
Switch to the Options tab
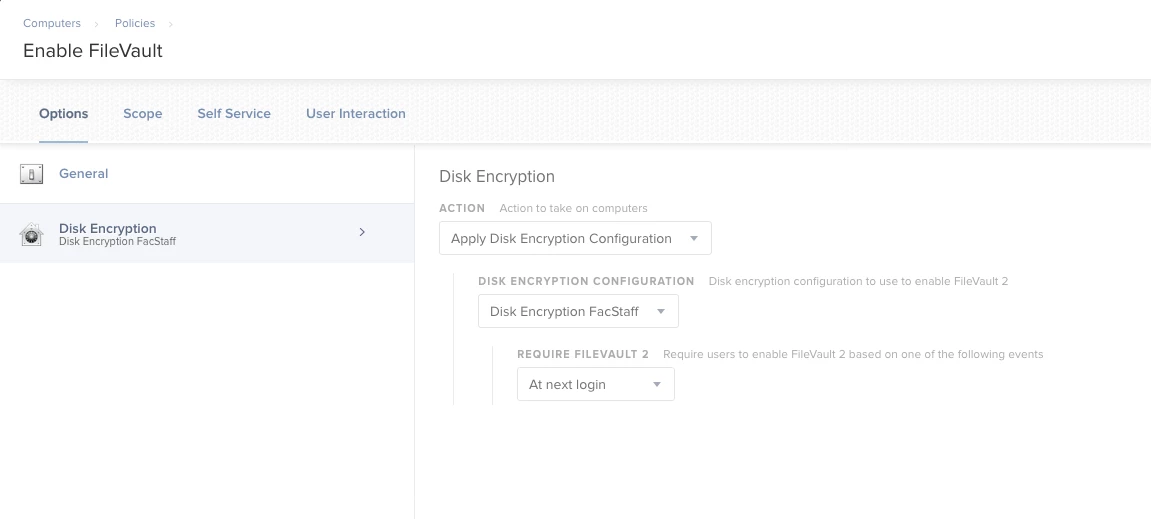tap(64, 113)
